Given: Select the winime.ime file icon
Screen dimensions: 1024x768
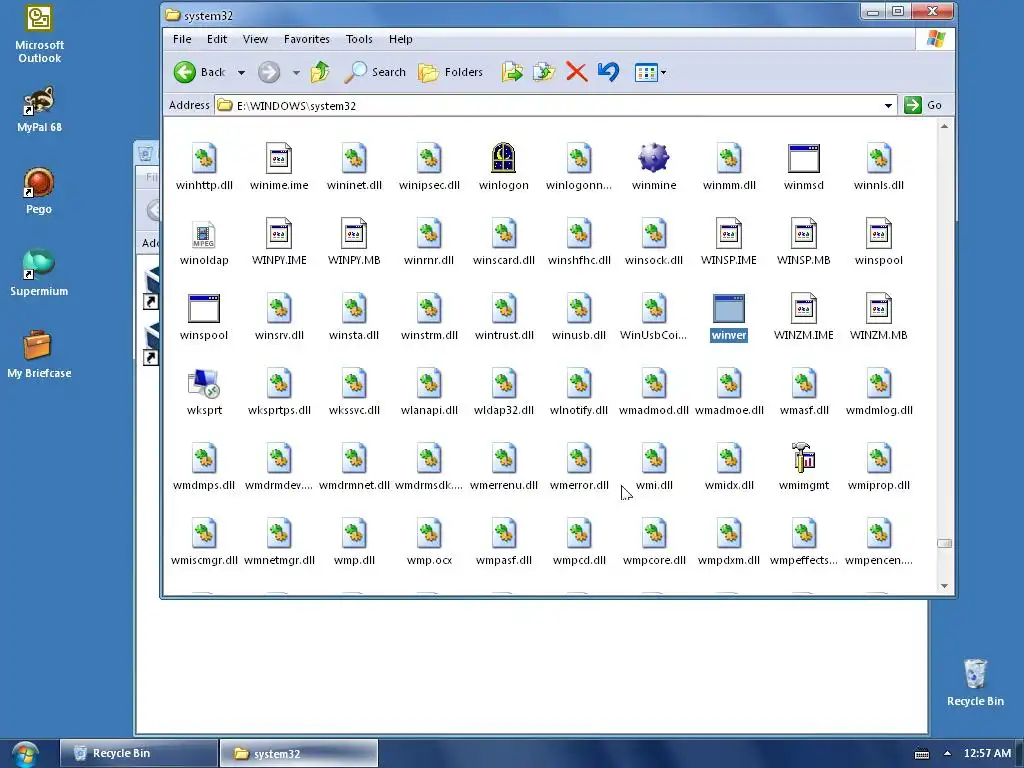Looking at the screenshot, I should click(x=279, y=159).
